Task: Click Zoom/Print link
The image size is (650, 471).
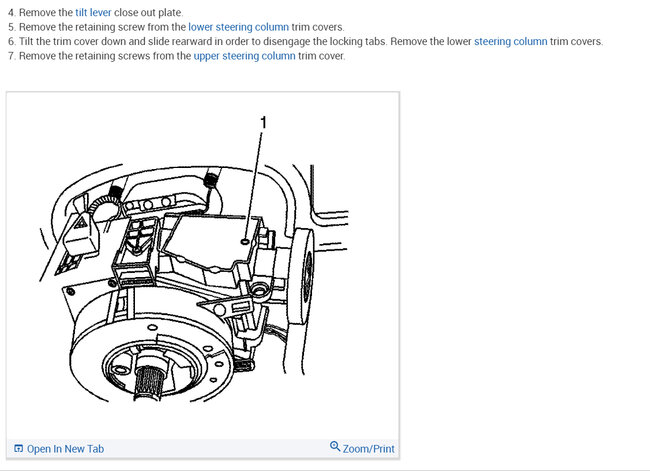Action: 369,449
